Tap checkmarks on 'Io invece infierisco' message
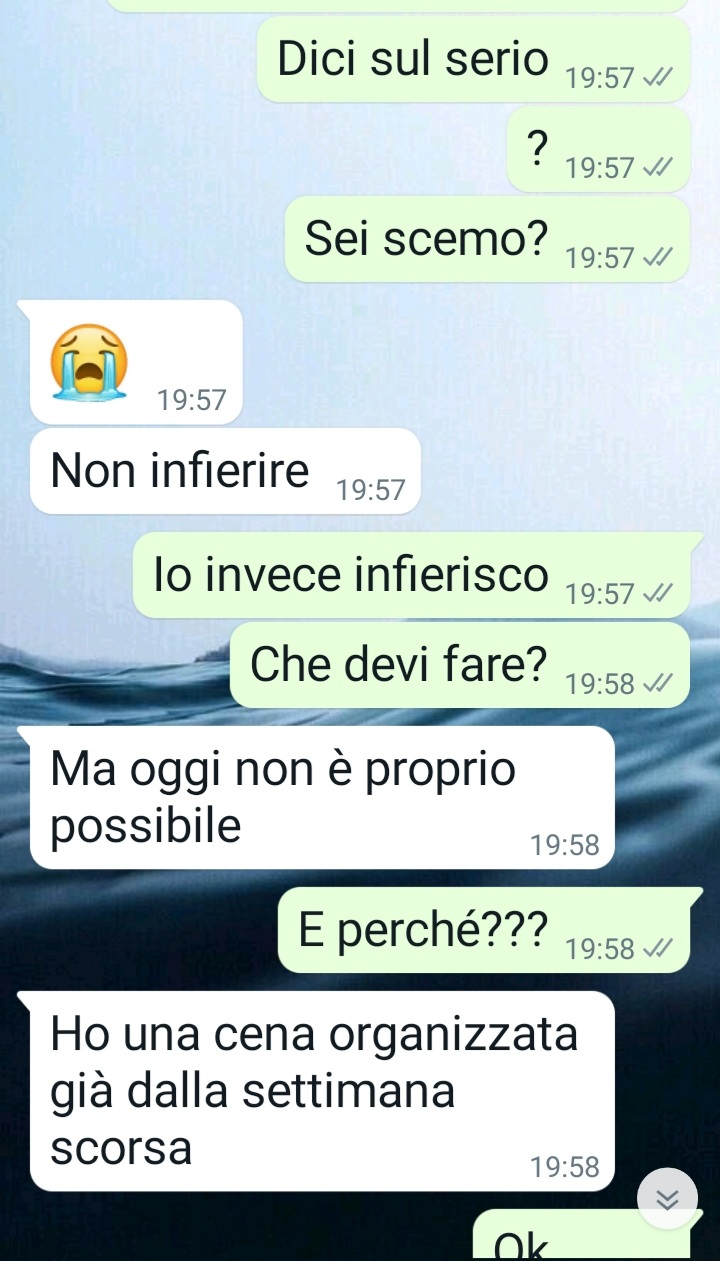 (659, 594)
